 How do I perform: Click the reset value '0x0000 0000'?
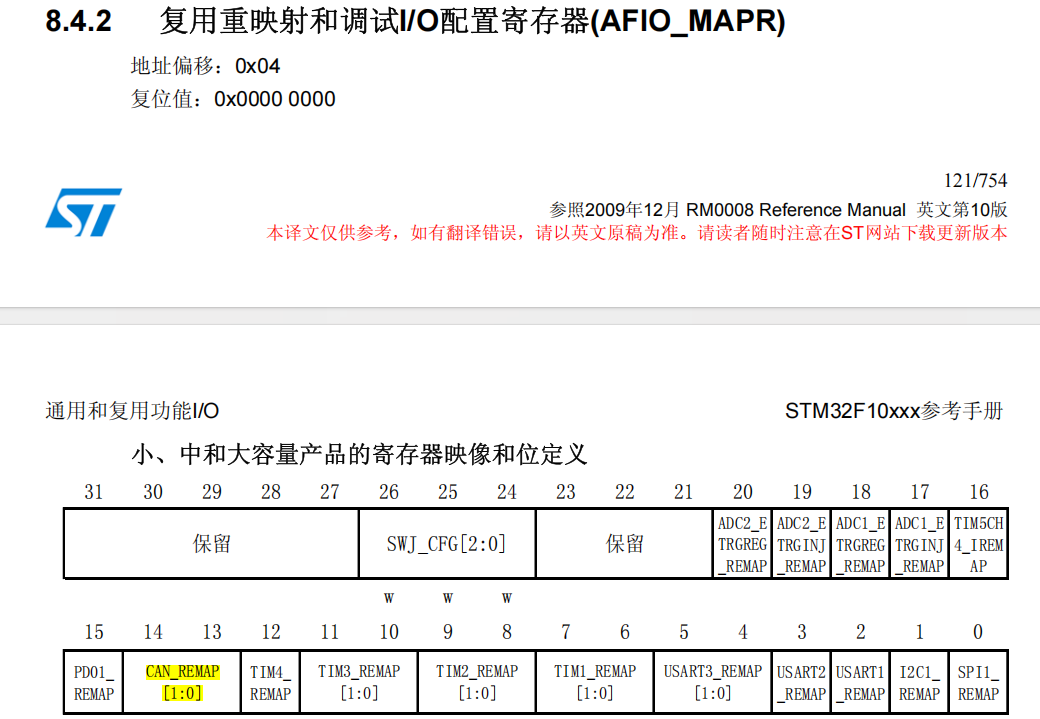(x=275, y=99)
